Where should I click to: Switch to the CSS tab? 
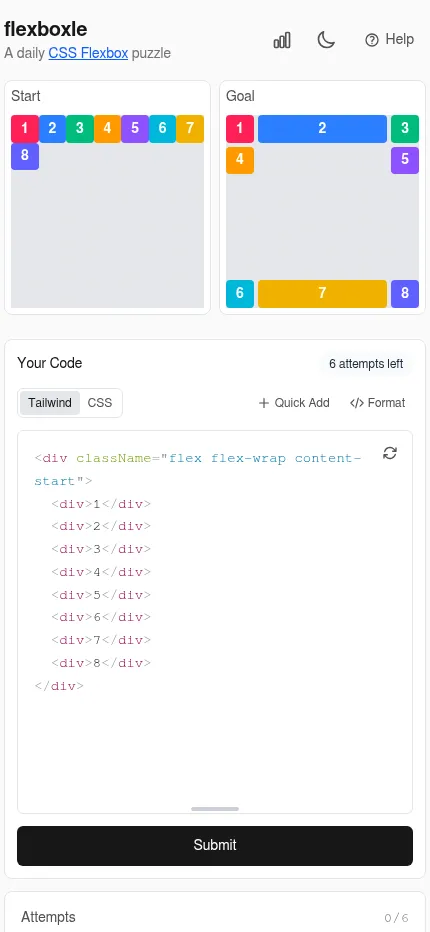coord(100,403)
